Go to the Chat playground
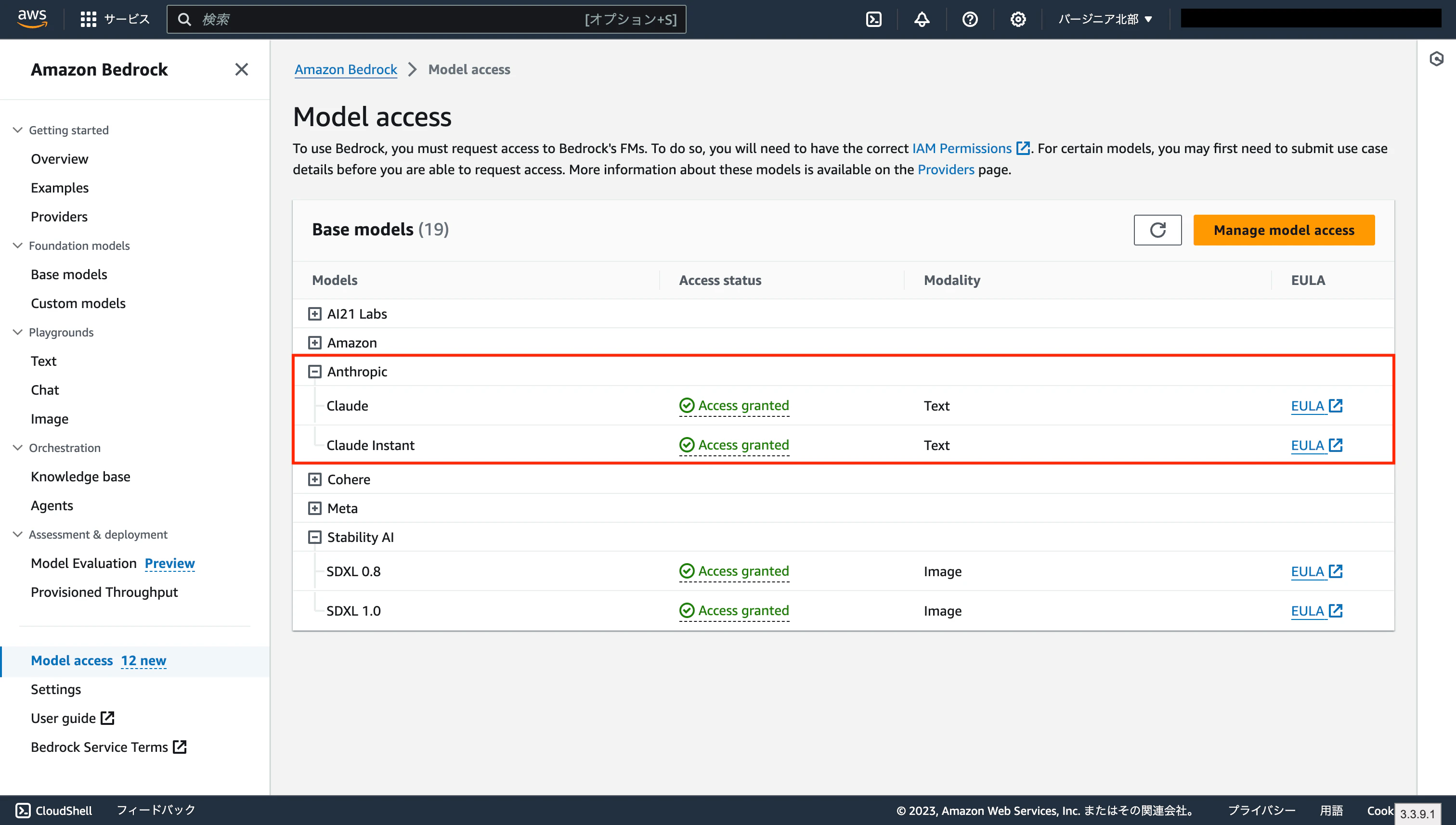This screenshot has height=825, width=1456. pyautogui.click(x=45, y=390)
